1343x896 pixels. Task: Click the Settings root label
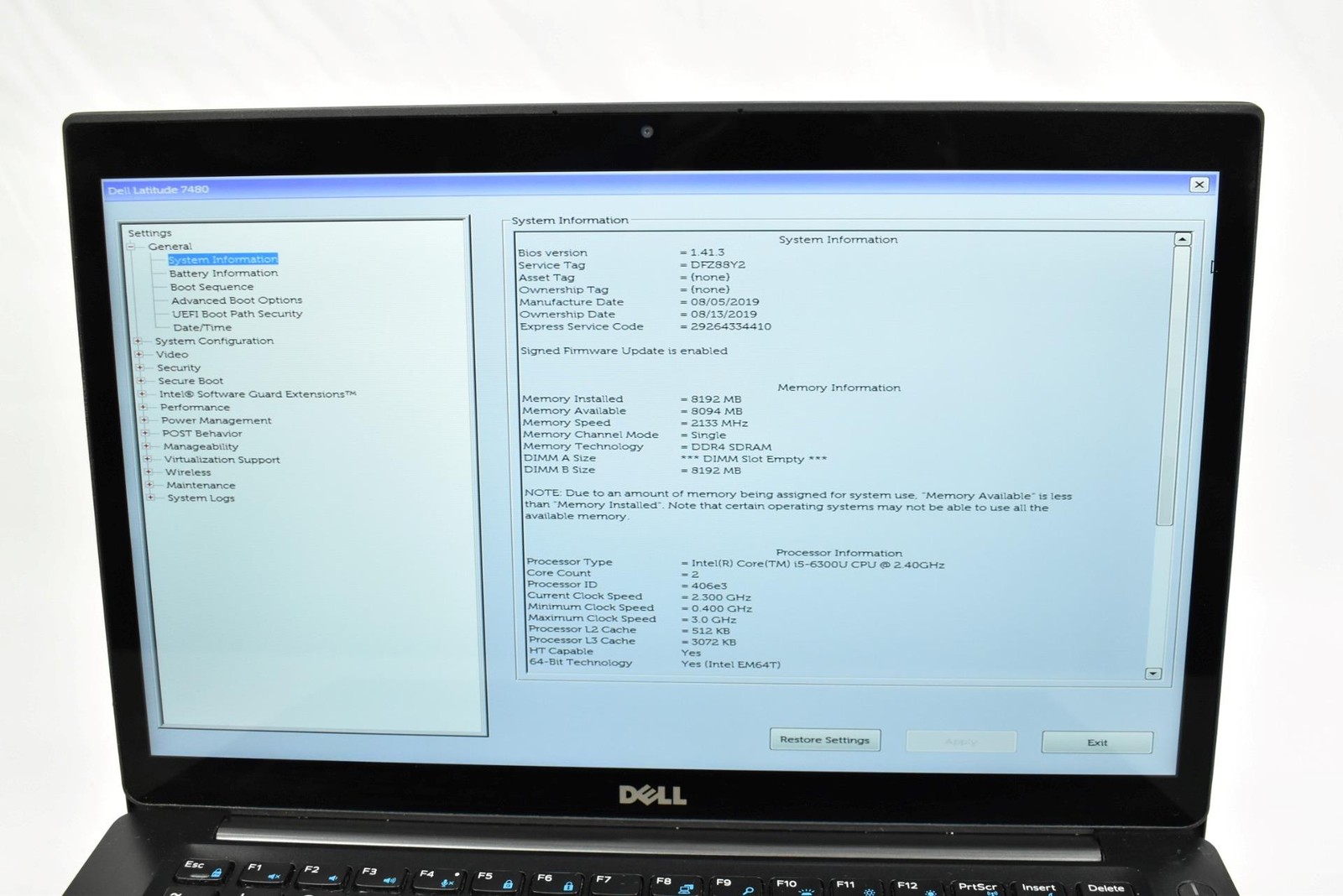(149, 233)
